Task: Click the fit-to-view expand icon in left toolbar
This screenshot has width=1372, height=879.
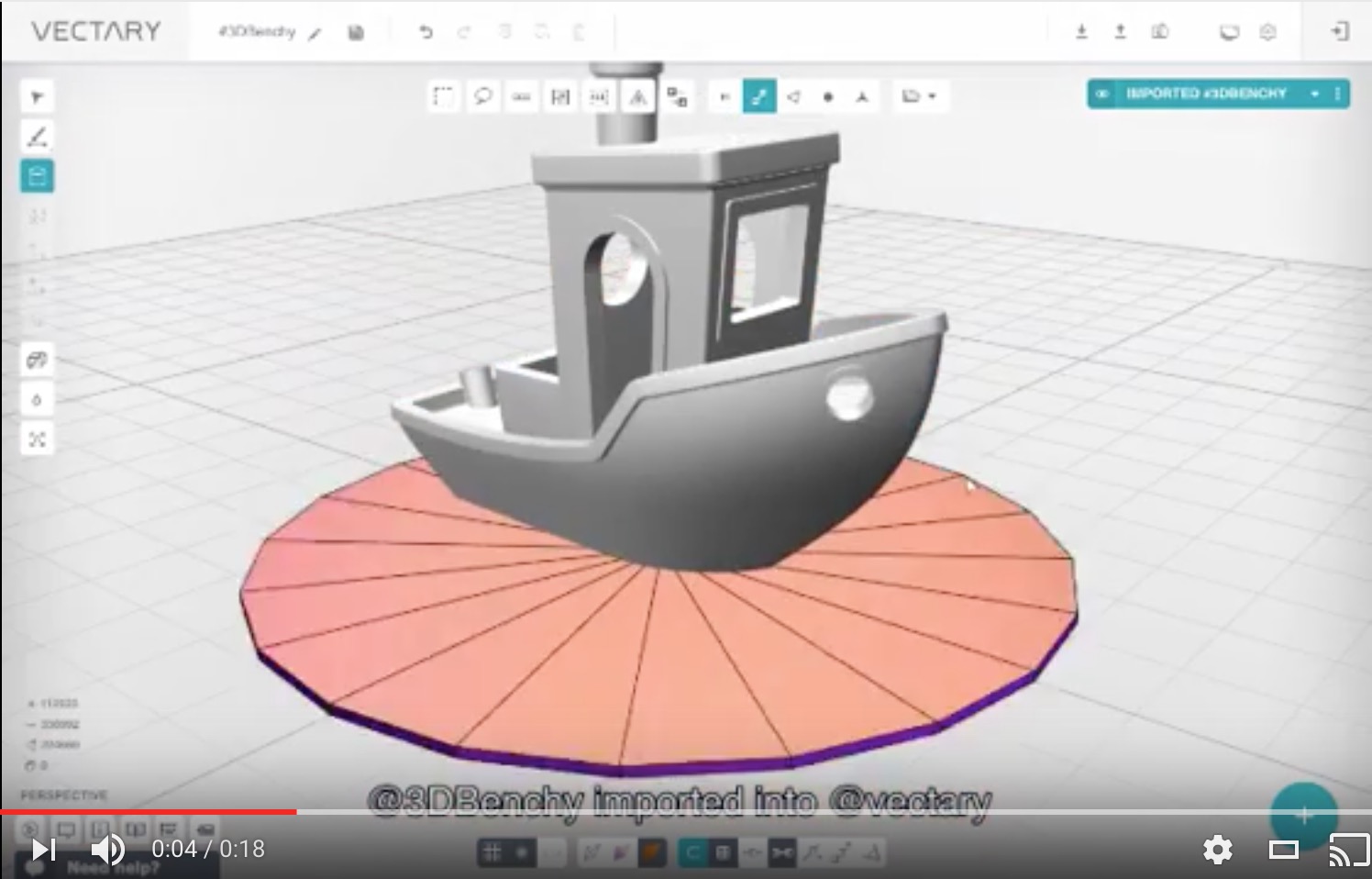Action: coord(37,439)
